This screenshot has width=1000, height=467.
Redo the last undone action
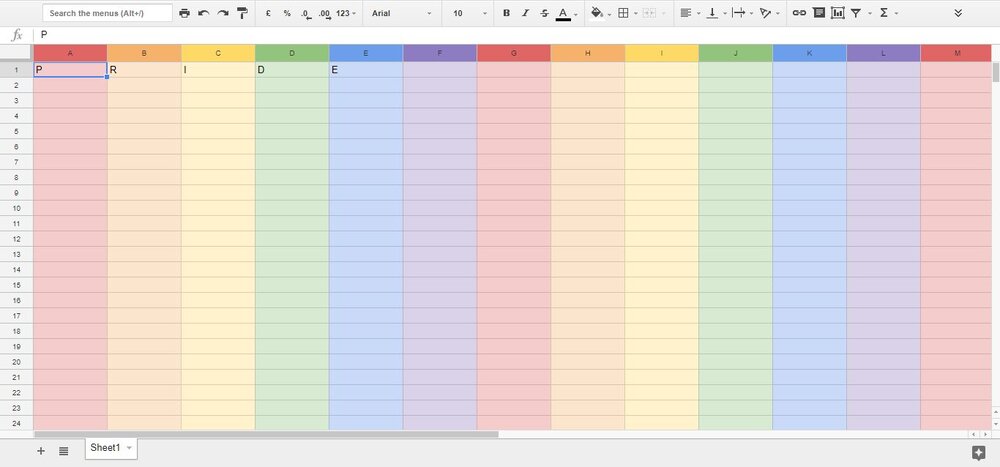pos(223,13)
